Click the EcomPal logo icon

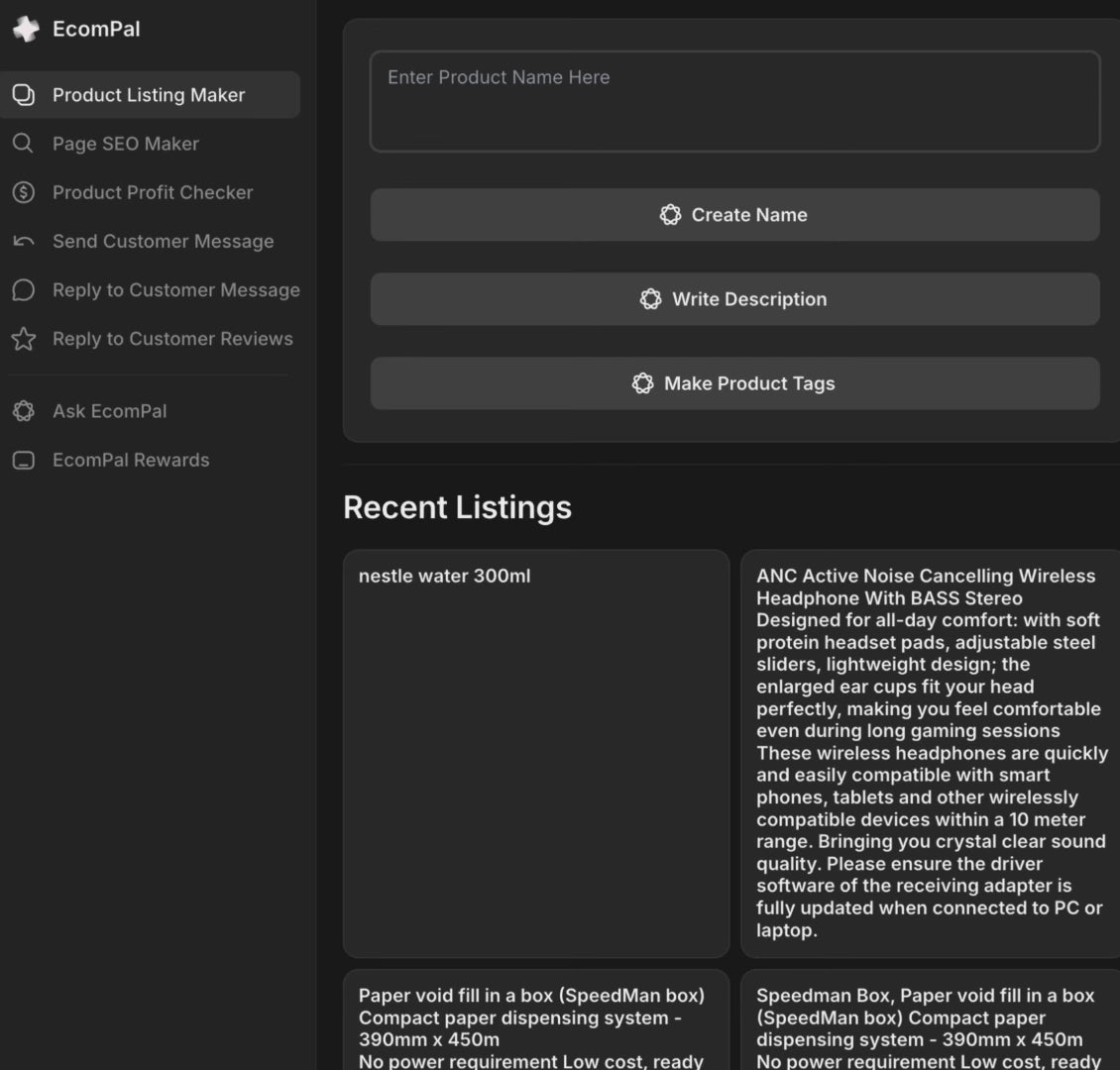point(25,30)
